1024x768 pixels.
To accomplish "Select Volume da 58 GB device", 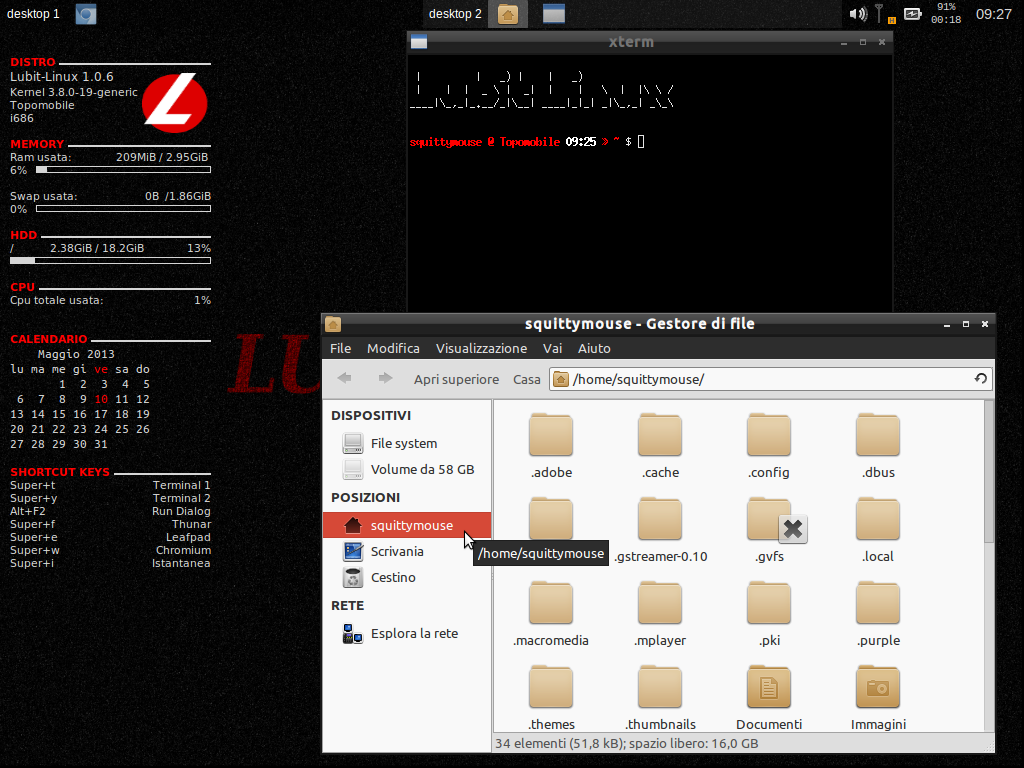I will (421, 469).
